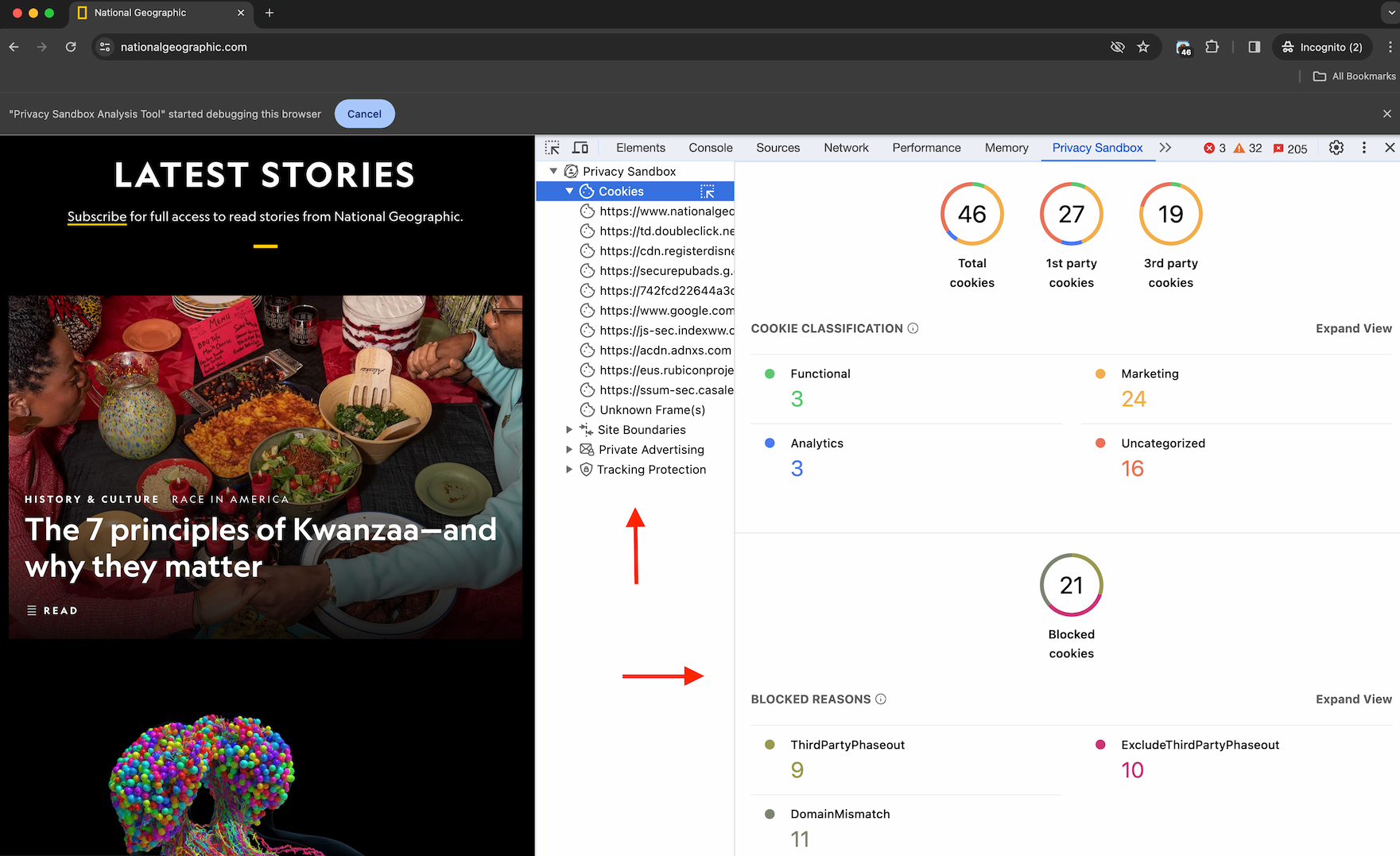Viewport: 1400px width, 856px height.
Task: Collapse the Cookies tree node
Action: coord(569,192)
